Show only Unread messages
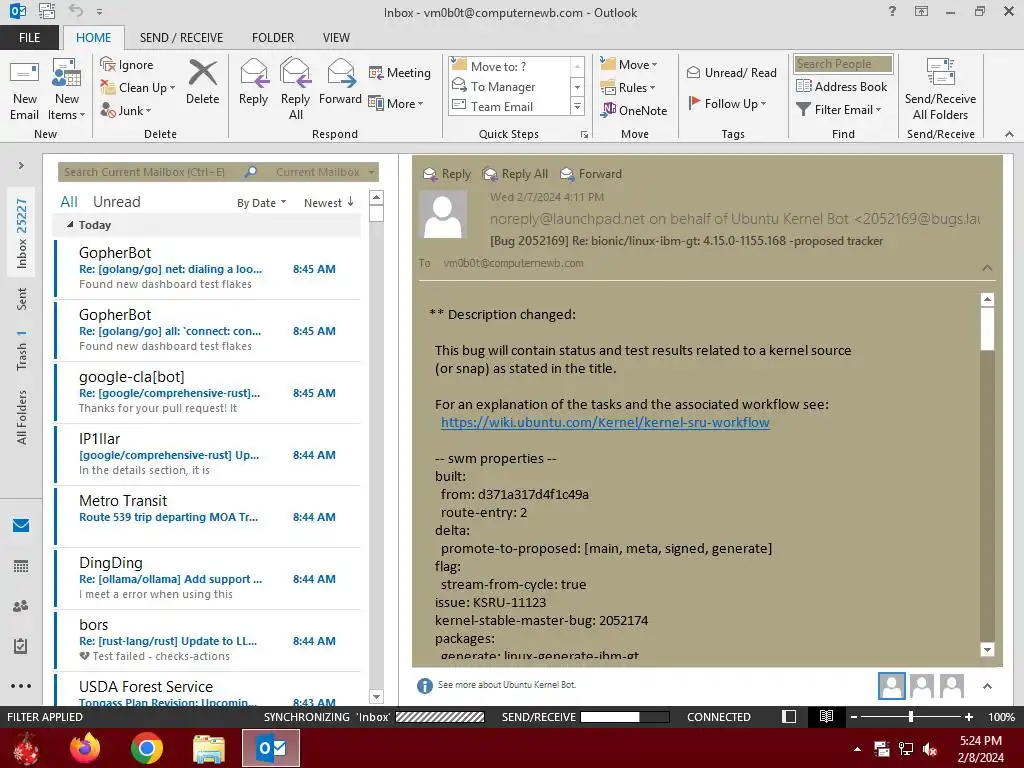The image size is (1024, 768). tap(116, 202)
